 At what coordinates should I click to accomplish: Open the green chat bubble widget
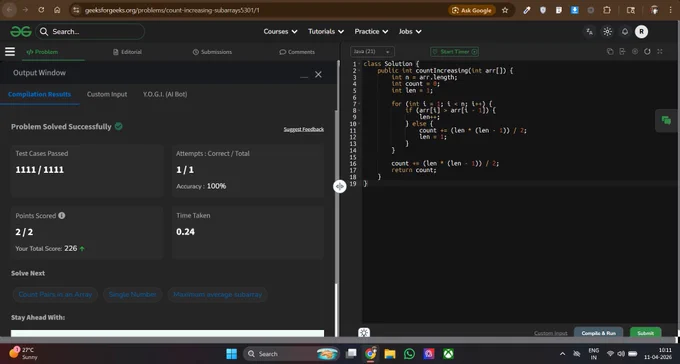pos(666,121)
